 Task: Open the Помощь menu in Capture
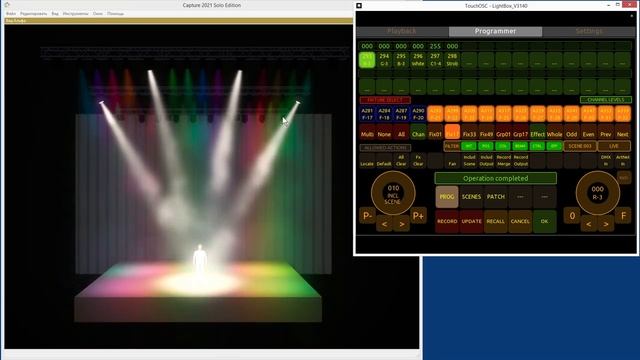point(116,13)
